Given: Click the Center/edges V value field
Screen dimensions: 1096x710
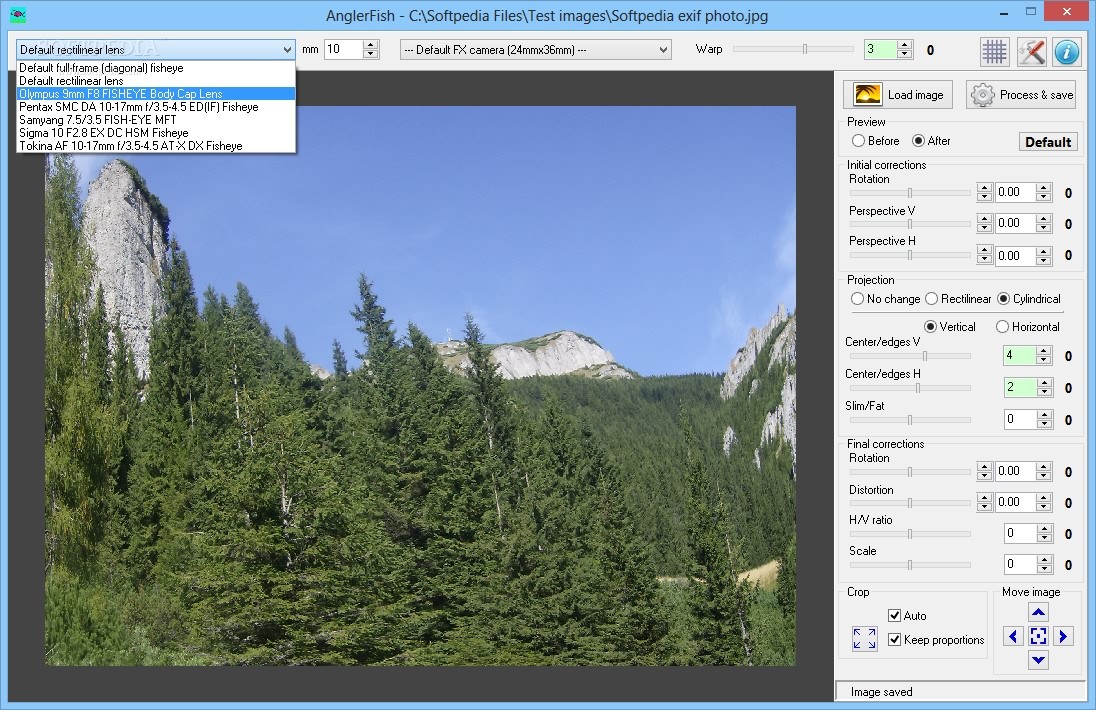Looking at the screenshot, I should [1020, 356].
